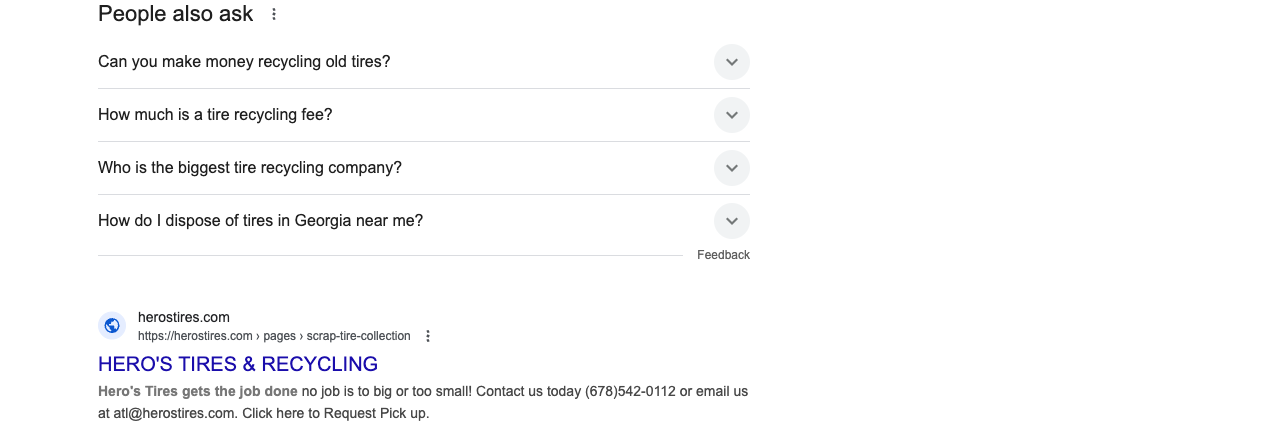Click the People also ask heading

pos(176,14)
